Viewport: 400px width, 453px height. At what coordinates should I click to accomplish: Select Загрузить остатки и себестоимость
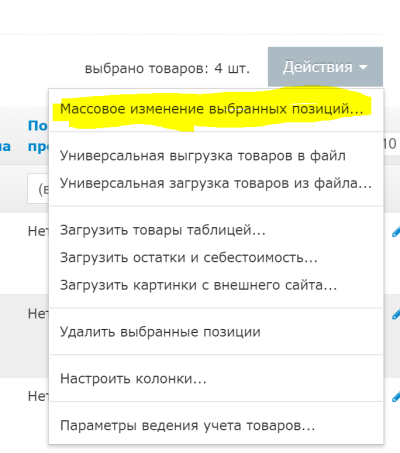[189, 258]
